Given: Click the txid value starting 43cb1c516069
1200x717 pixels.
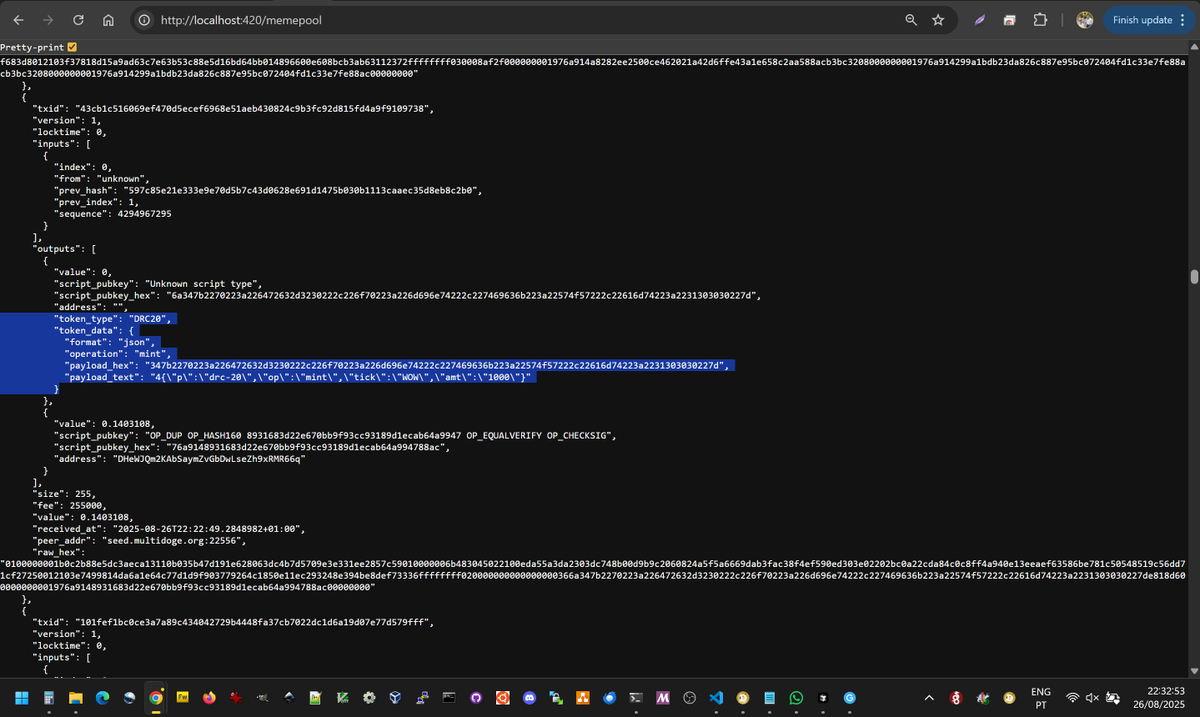Looking at the screenshot, I should (255, 107).
